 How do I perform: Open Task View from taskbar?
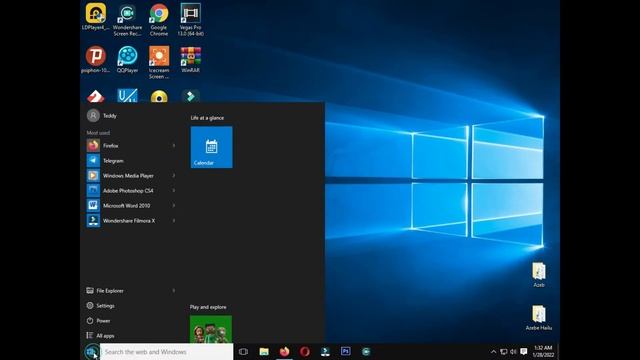click(x=243, y=351)
